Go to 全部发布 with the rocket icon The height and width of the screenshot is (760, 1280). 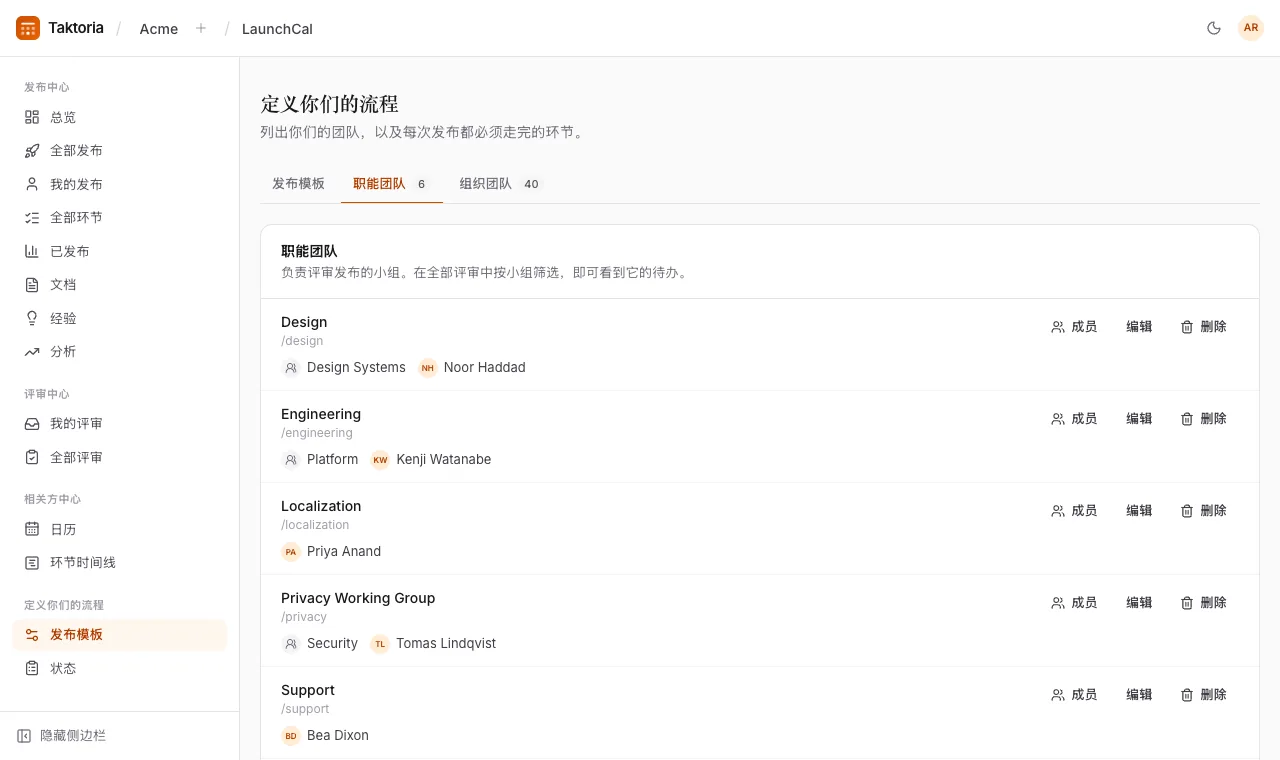[x=120, y=151]
